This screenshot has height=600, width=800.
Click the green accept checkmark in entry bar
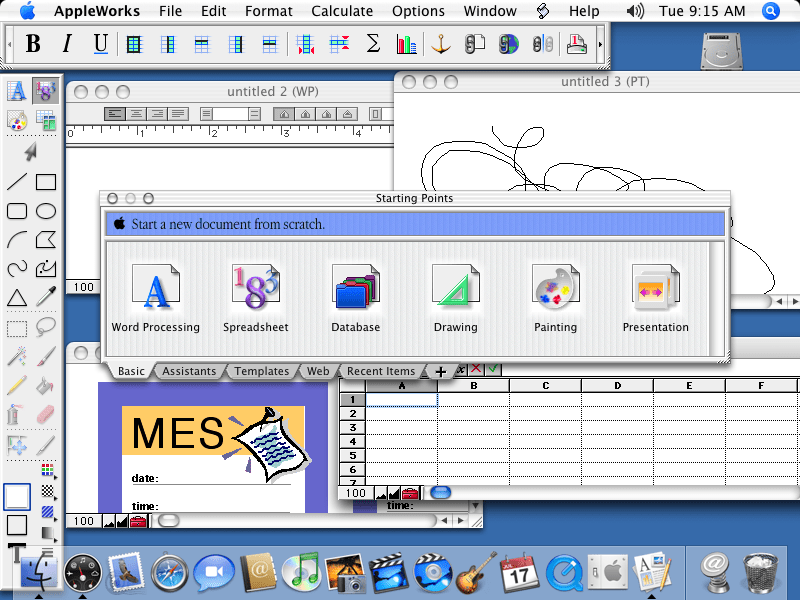point(493,369)
